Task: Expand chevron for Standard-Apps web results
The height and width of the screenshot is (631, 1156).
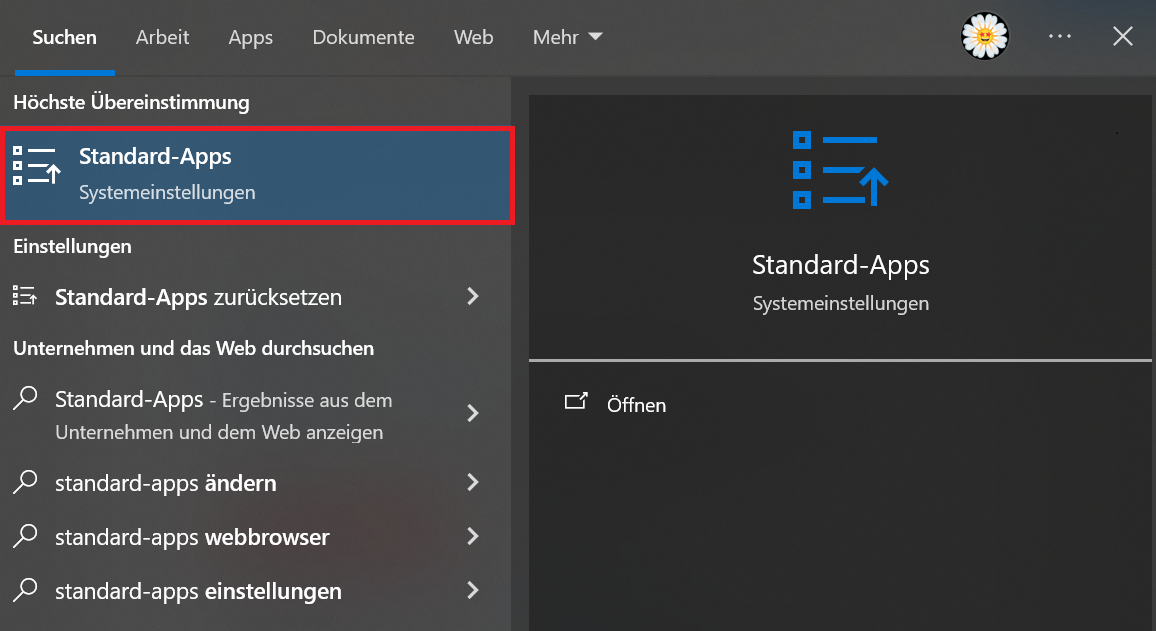Action: (x=473, y=414)
